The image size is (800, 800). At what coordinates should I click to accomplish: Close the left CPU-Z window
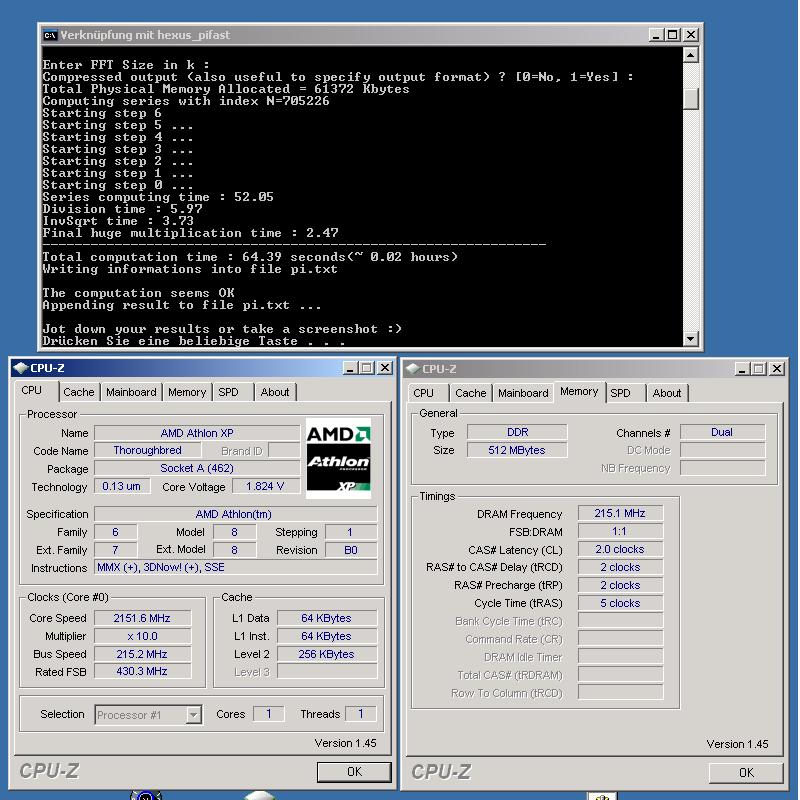tap(385, 368)
